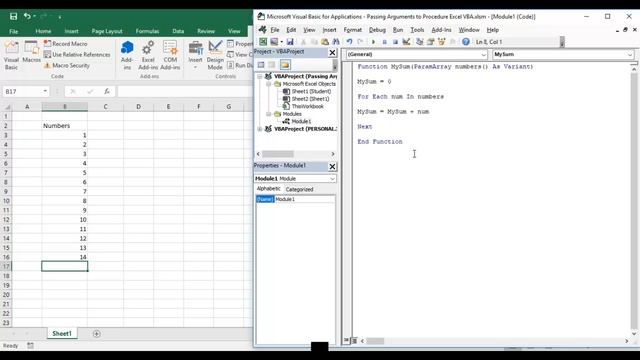Image resolution: width=640 pixels, height=360 pixels.
Task: Open the (General) object dropdown
Action: pyautogui.click(x=483, y=54)
